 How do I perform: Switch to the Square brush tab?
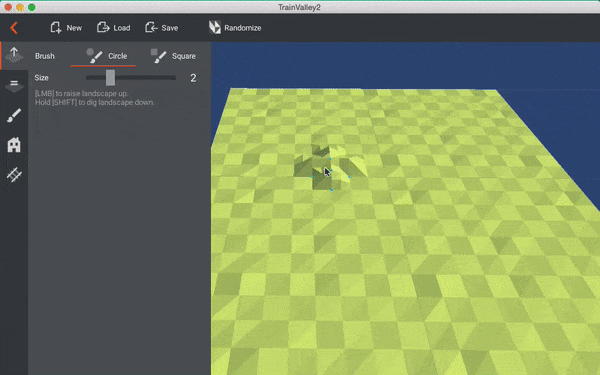pyautogui.click(x=173, y=56)
